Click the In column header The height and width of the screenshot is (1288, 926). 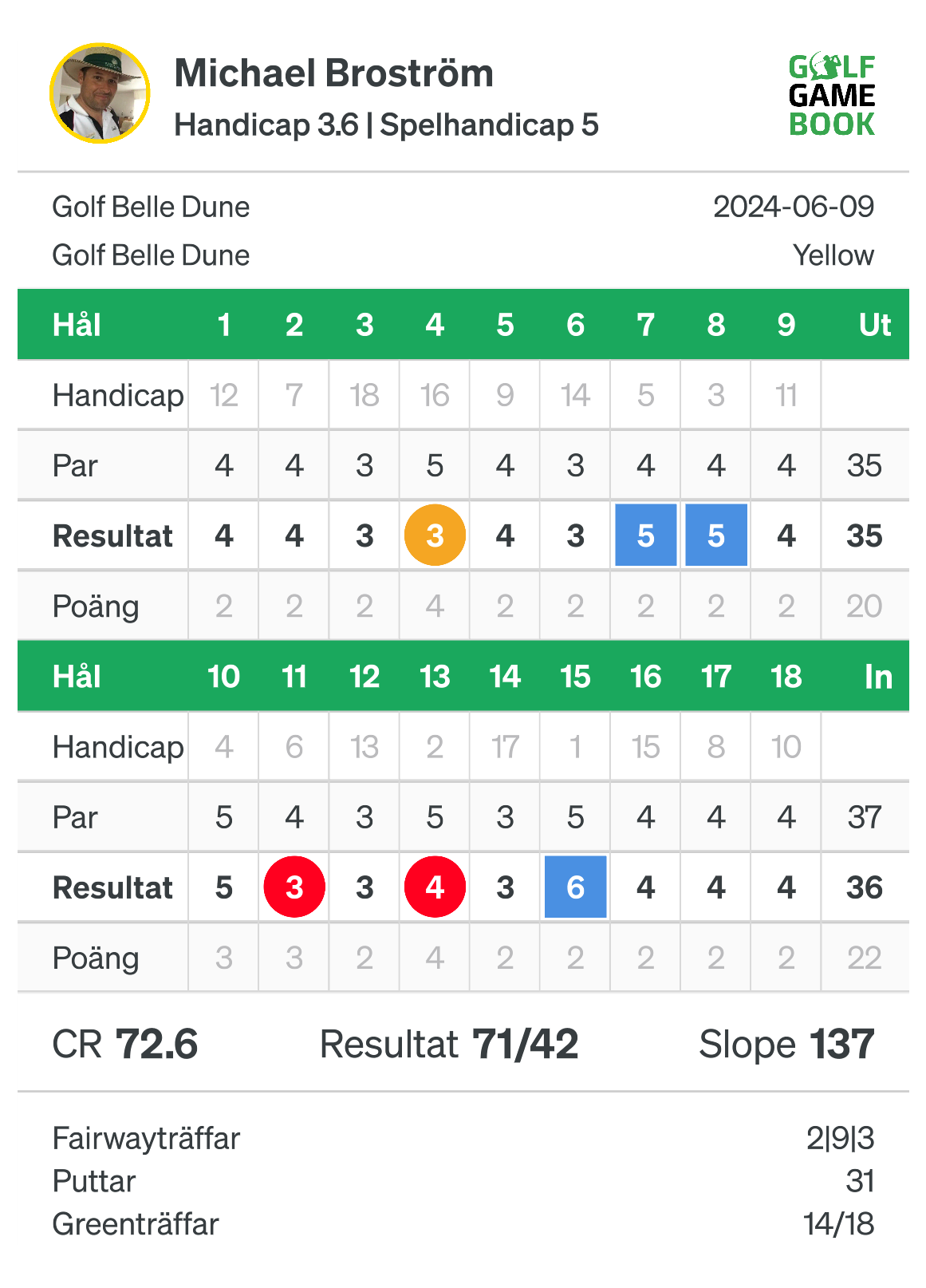pos(878,678)
